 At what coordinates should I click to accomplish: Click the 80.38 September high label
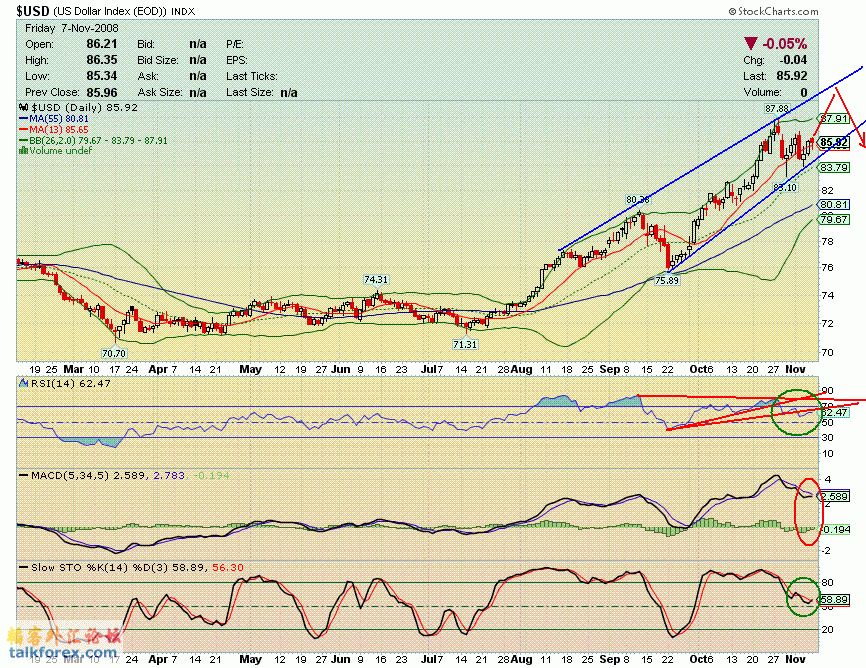[x=638, y=199]
